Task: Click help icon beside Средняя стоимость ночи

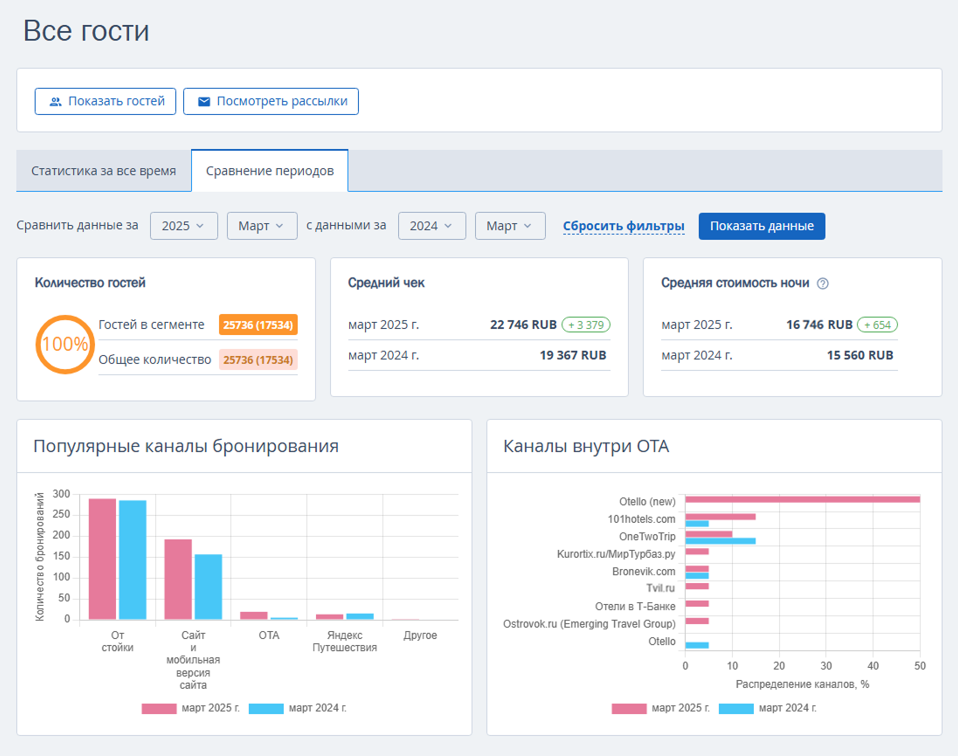Action: tap(823, 284)
